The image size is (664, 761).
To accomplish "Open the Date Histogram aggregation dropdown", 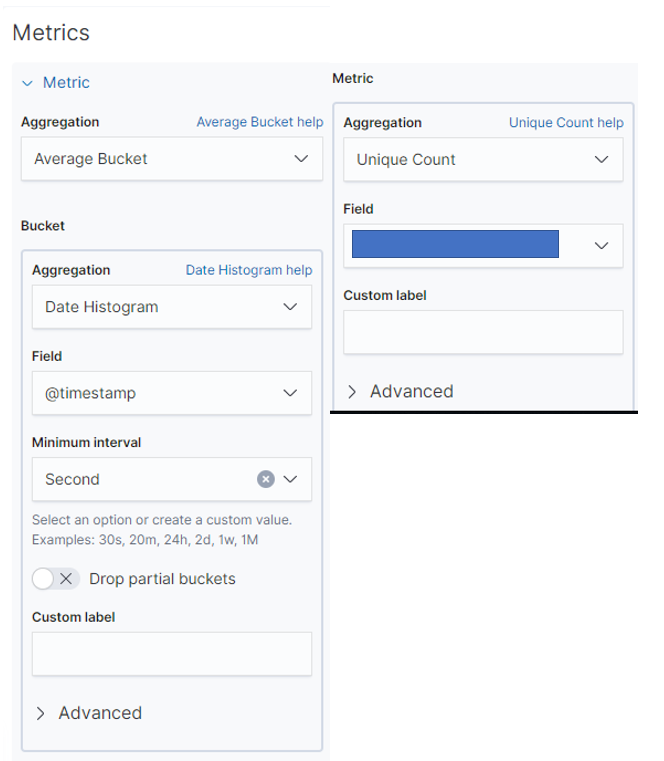I will pyautogui.click(x=171, y=307).
